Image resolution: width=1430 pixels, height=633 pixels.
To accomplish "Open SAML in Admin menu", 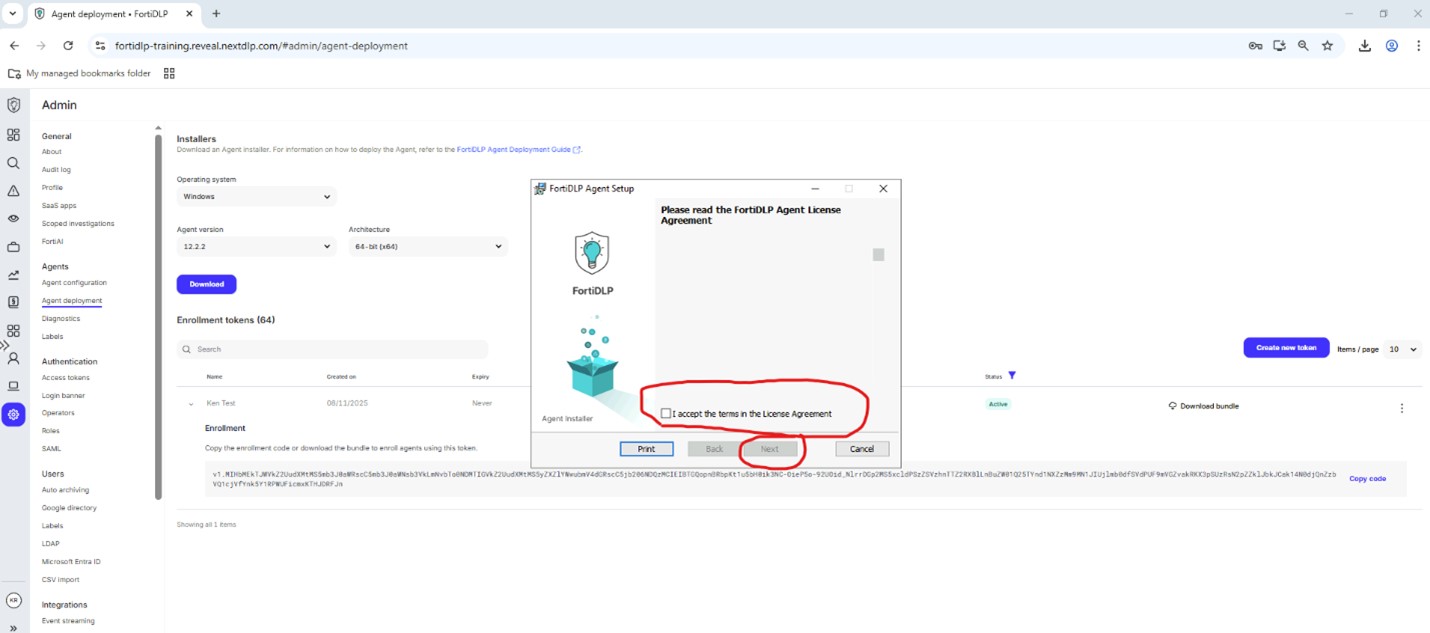I will [51, 449].
